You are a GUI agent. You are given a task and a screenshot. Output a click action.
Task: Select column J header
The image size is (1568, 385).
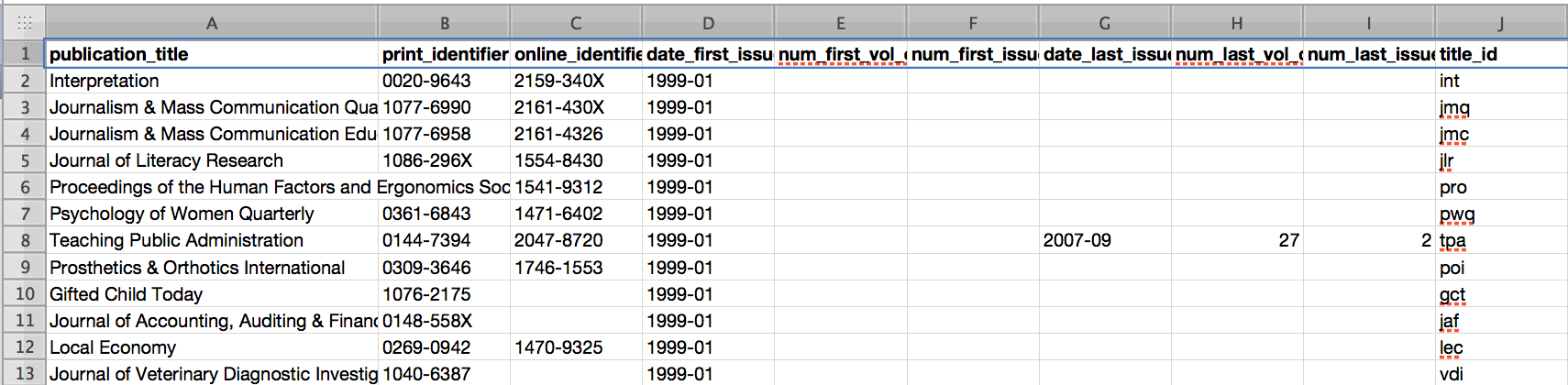click(1501, 23)
